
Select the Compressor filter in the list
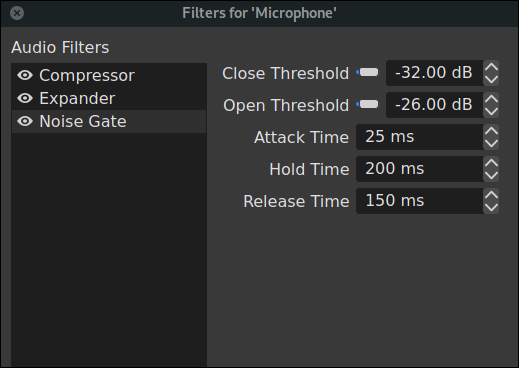pyautogui.click(x=109, y=75)
